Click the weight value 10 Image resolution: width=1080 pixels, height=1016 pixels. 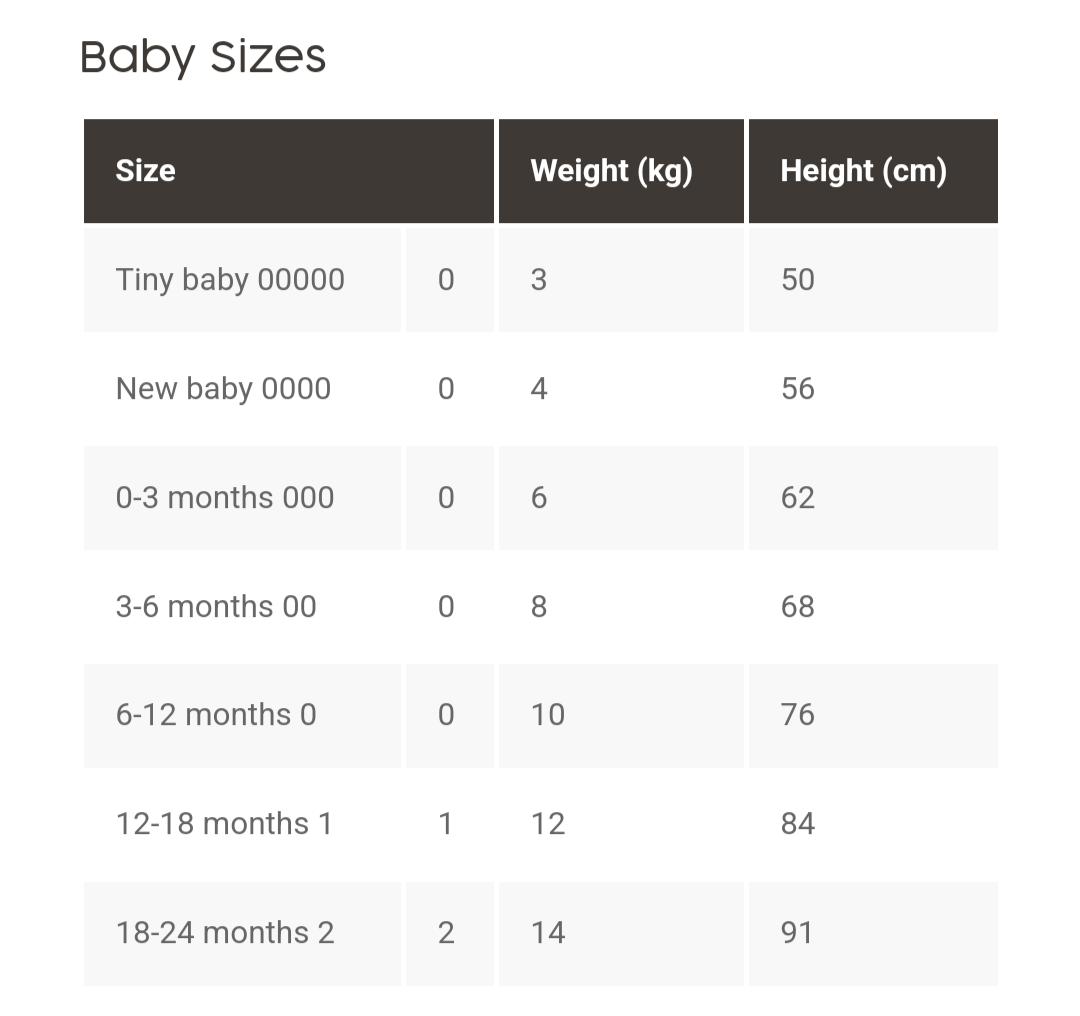point(548,715)
